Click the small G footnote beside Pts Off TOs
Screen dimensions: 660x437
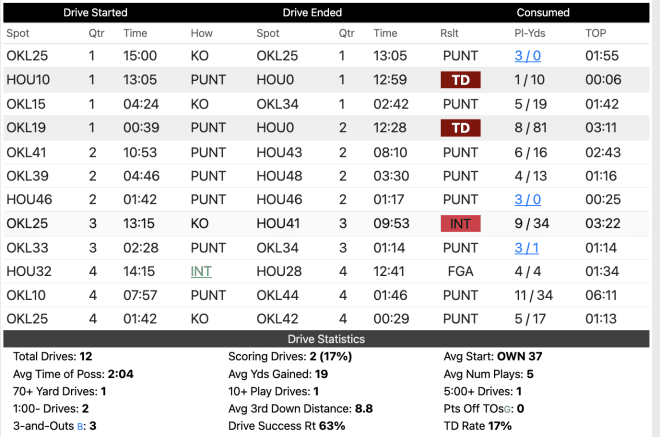(x=507, y=409)
